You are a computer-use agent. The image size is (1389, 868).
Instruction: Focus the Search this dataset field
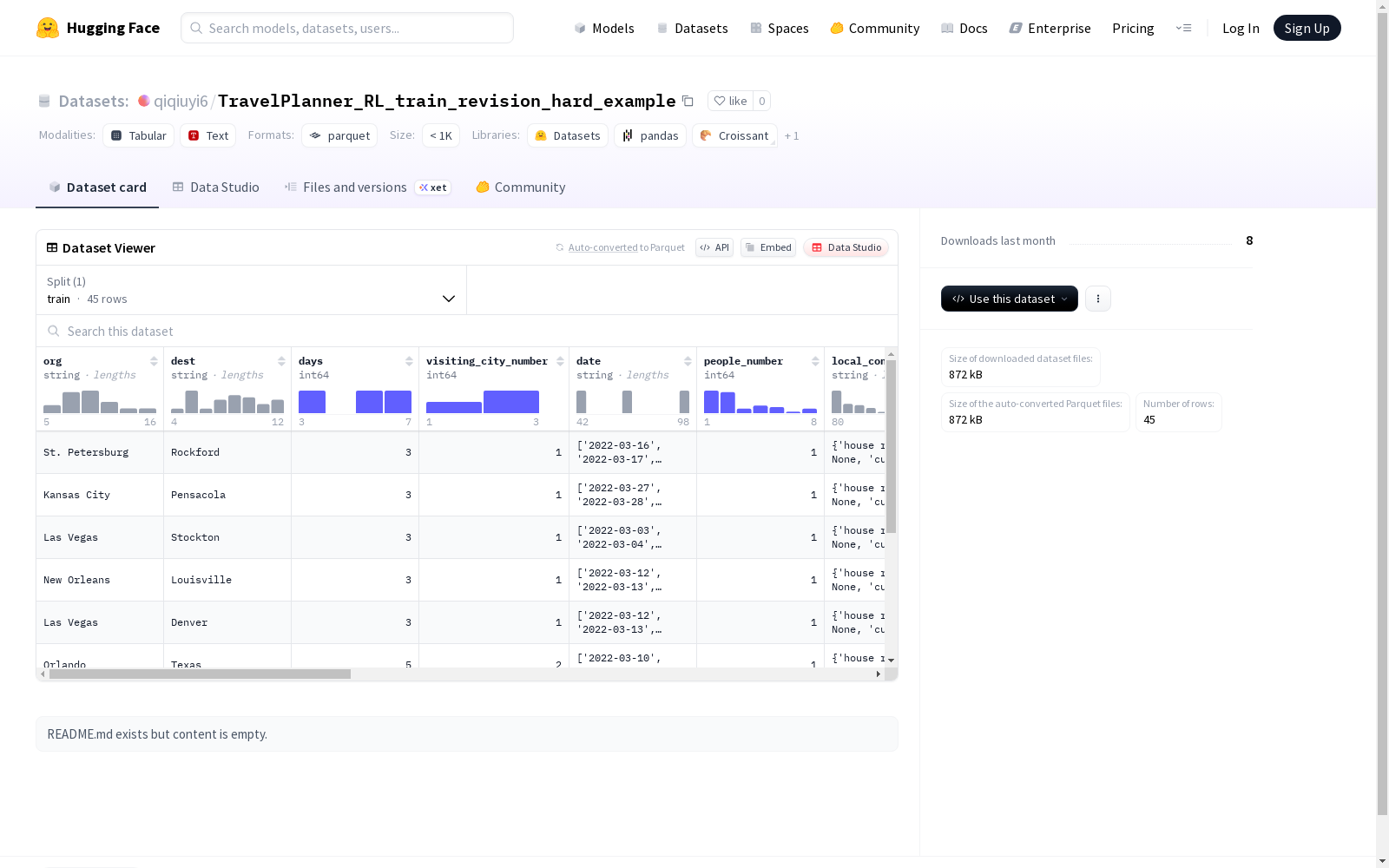click(x=467, y=332)
